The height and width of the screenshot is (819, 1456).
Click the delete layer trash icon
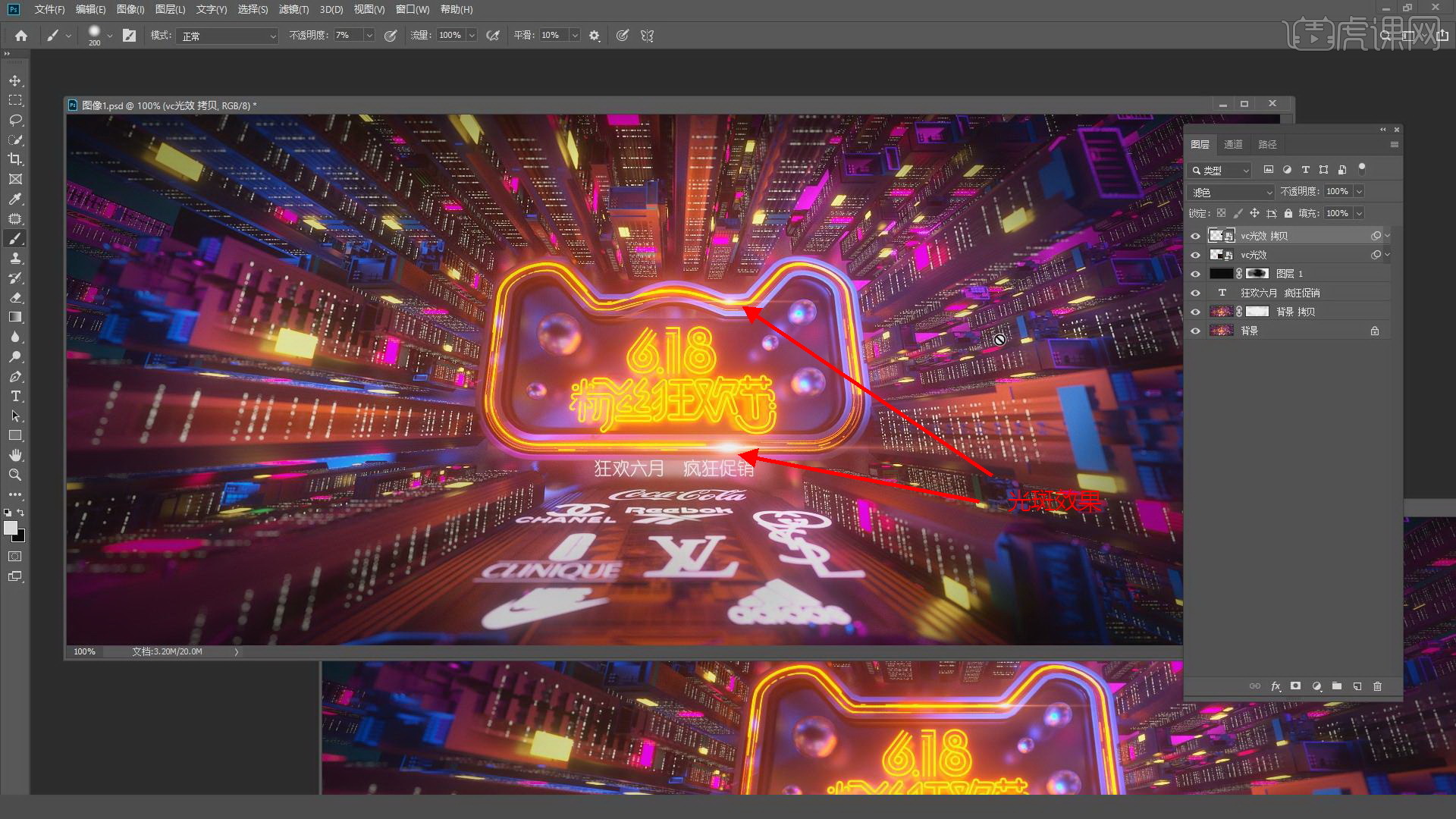(x=1377, y=686)
